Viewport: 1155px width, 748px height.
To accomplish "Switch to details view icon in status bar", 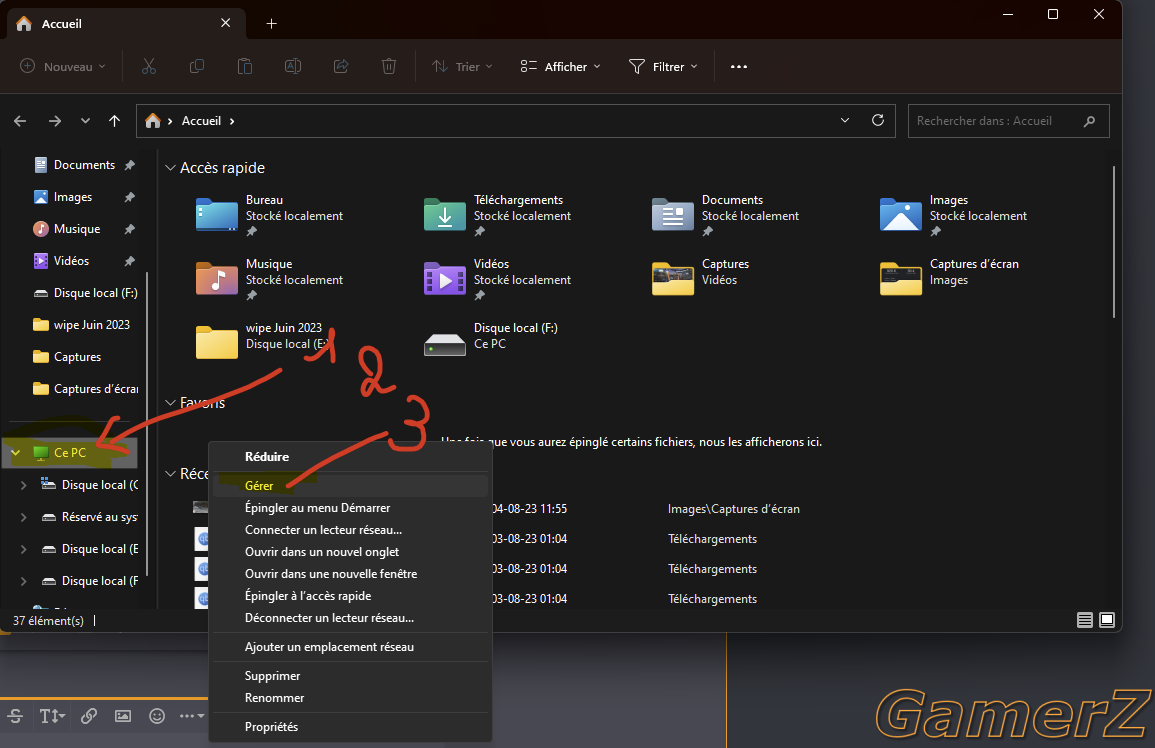I will point(1084,620).
